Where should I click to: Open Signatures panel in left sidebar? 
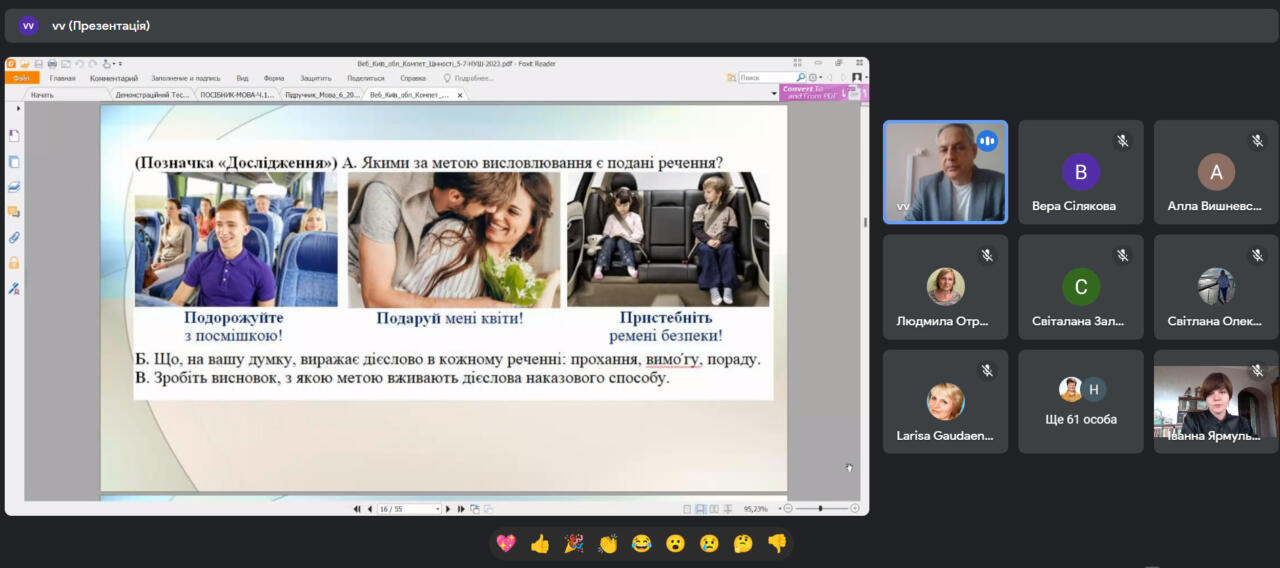click(x=14, y=288)
